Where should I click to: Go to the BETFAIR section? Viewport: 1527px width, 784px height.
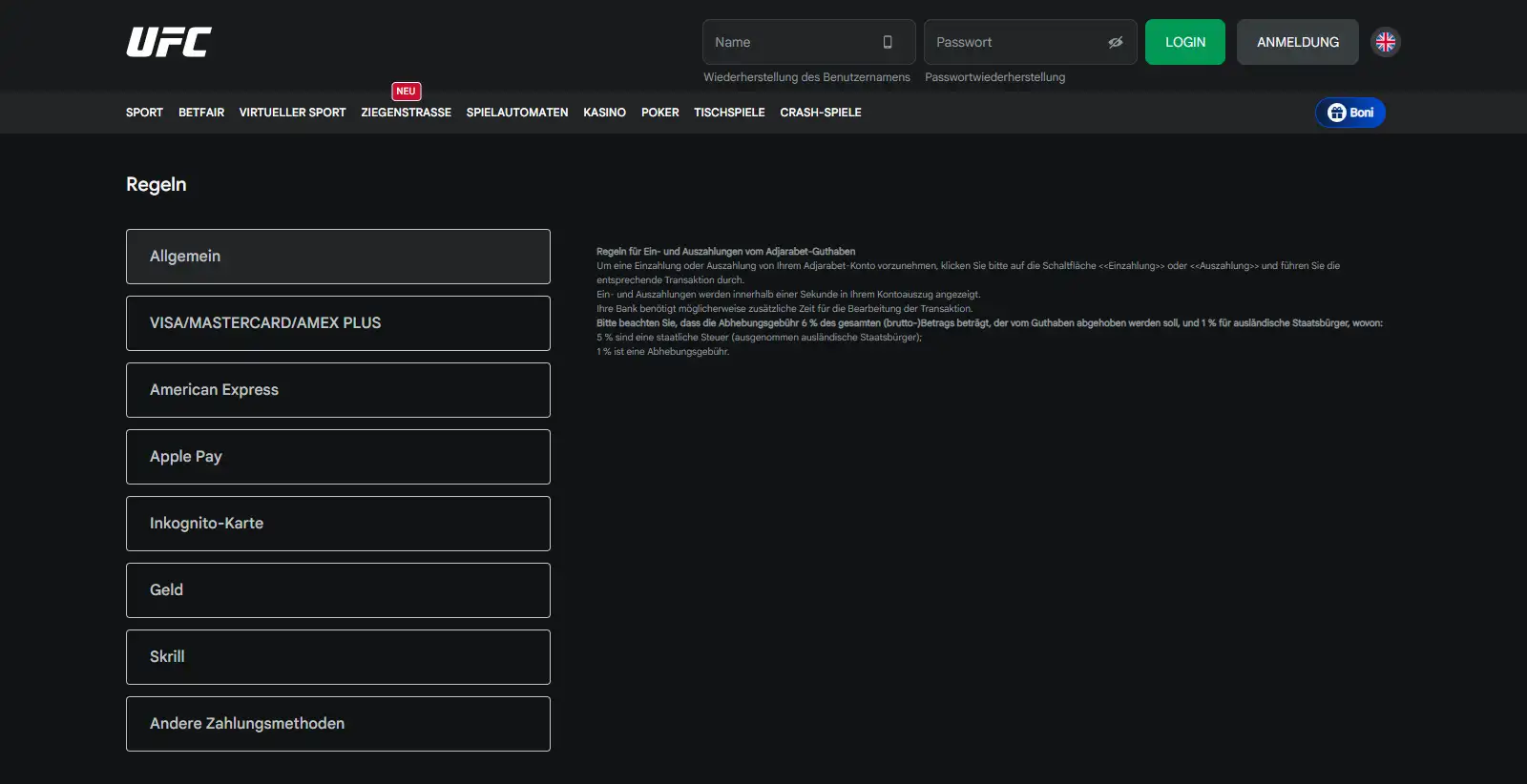pos(201,113)
